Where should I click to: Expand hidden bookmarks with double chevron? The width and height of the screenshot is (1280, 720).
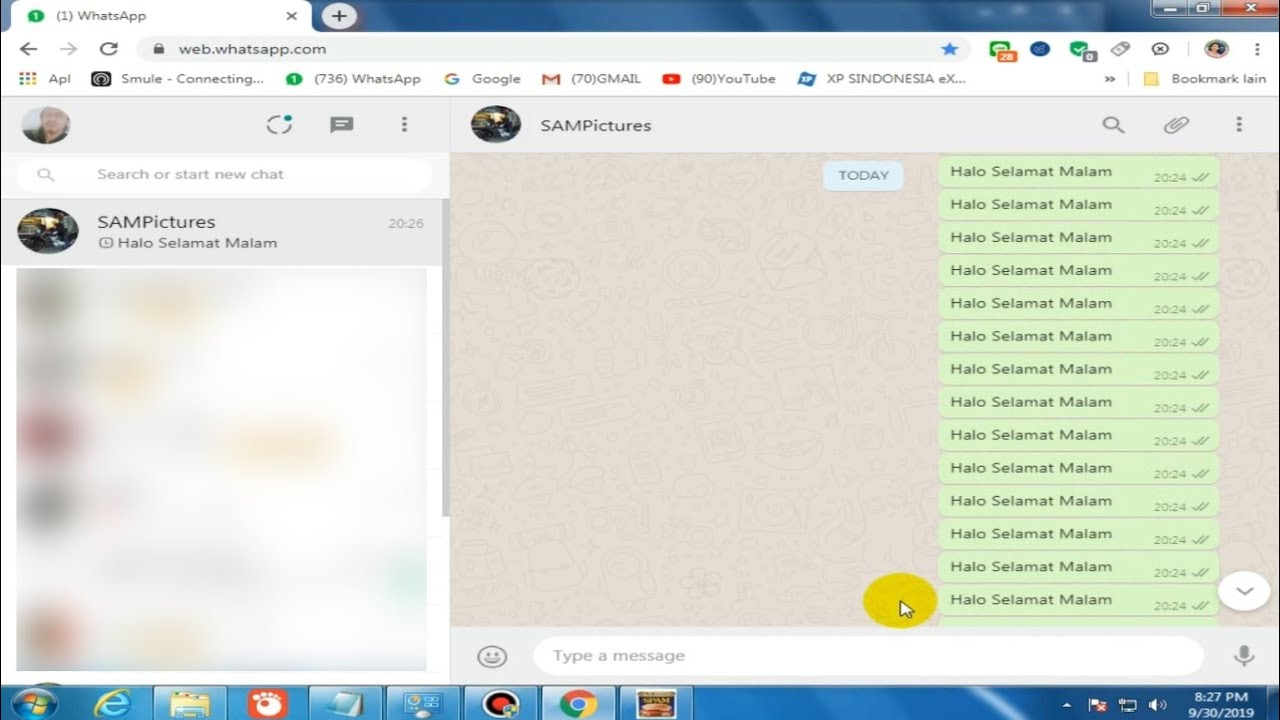coord(1109,79)
